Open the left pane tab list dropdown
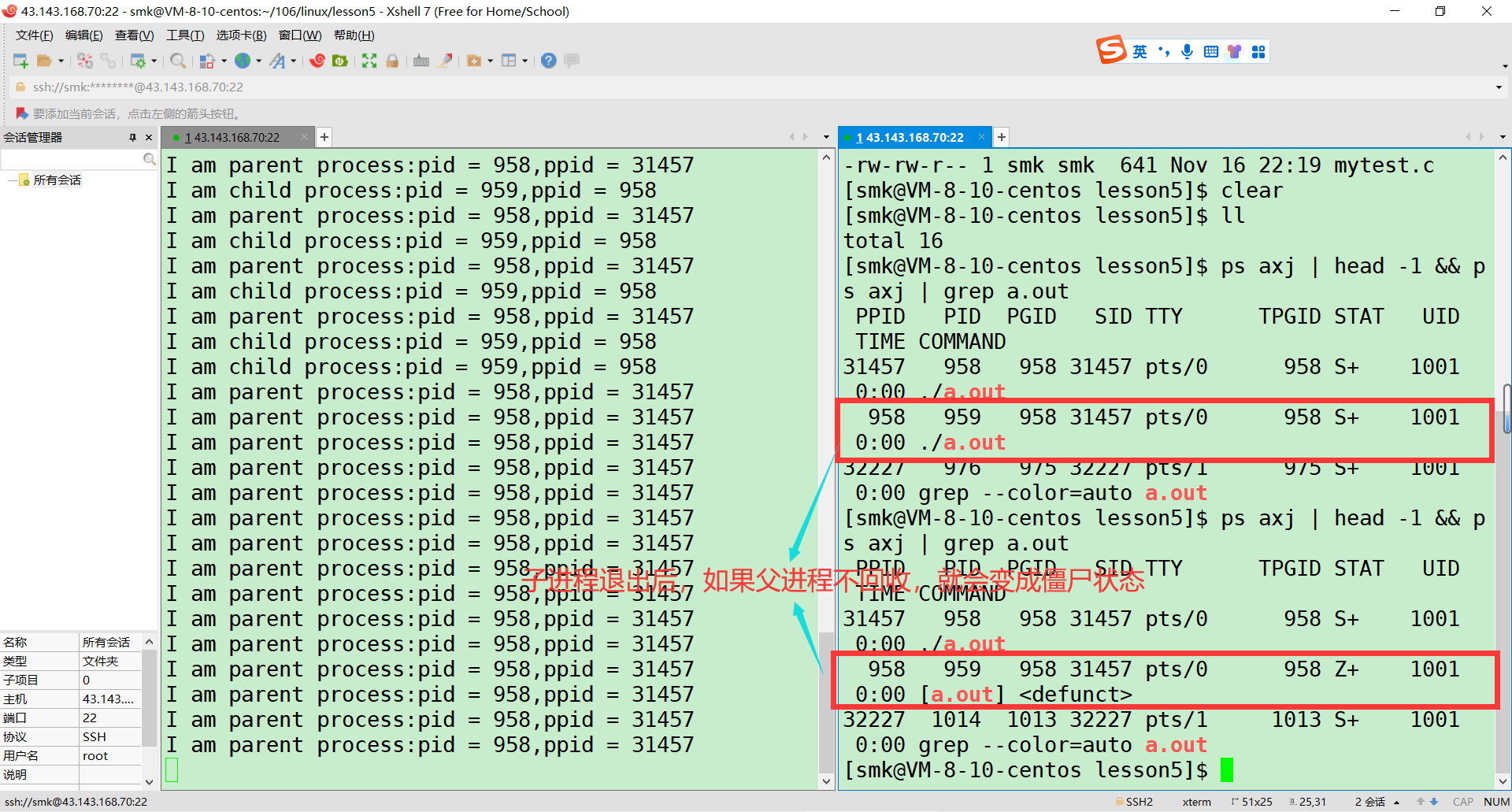 click(x=826, y=137)
